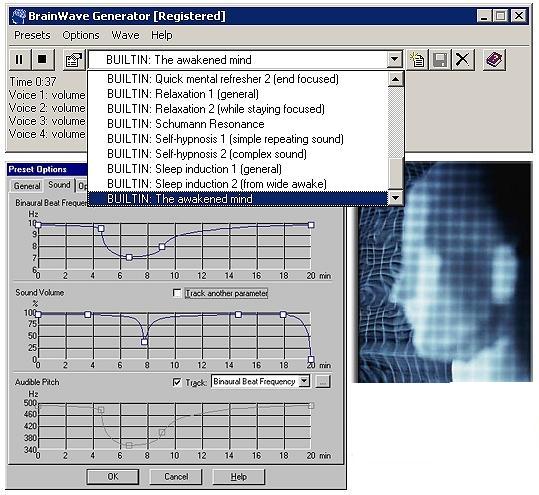Click OK in Preset Options
539x495 pixels.
click(x=112, y=476)
